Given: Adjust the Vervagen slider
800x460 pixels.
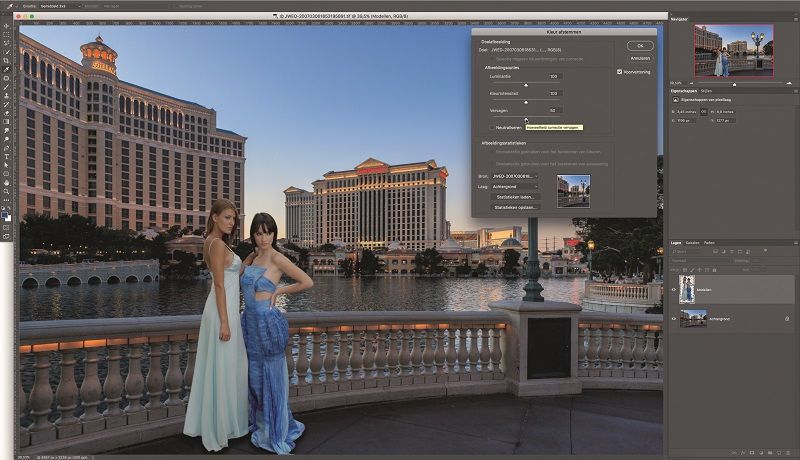Looking at the screenshot, I should (x=526, y=119).
